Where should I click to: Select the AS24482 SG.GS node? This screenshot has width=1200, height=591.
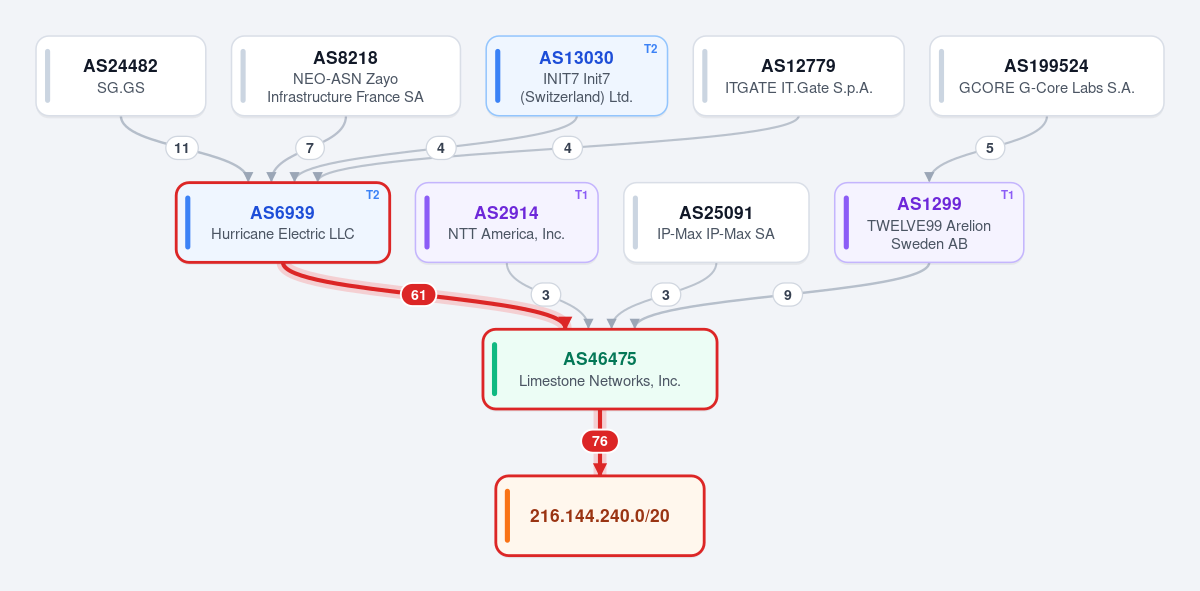tap(121, 76)
